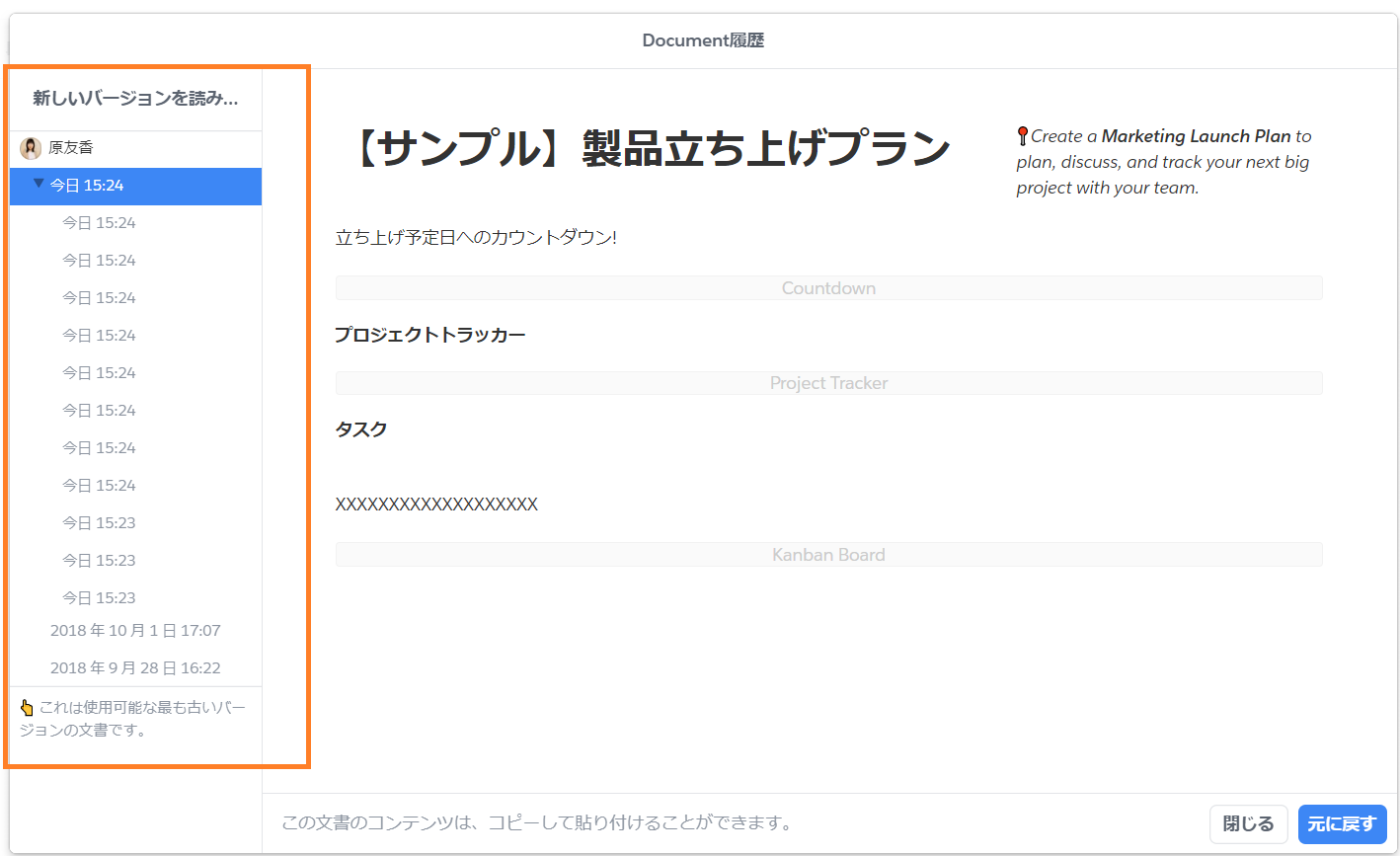
Task: Click the タスク heading in the document
Action: [361, 429]
